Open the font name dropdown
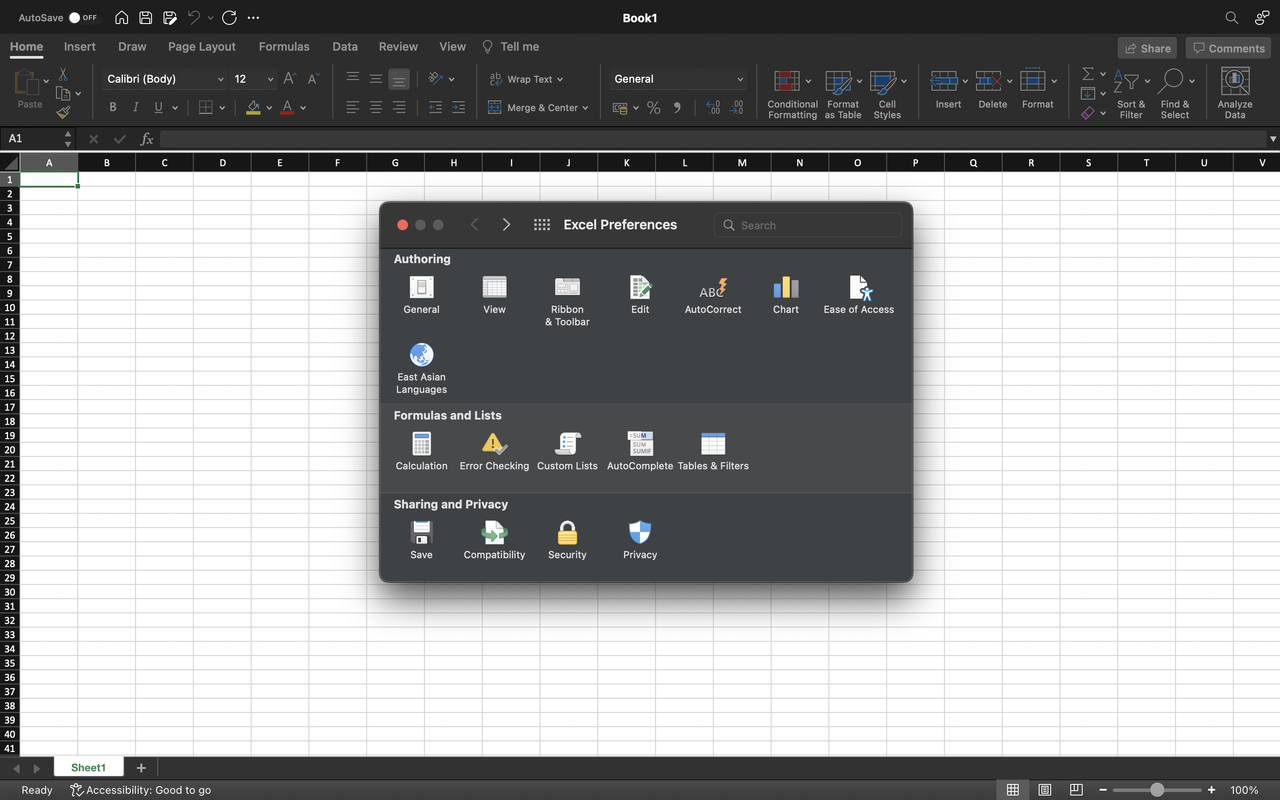 point(221,79)
